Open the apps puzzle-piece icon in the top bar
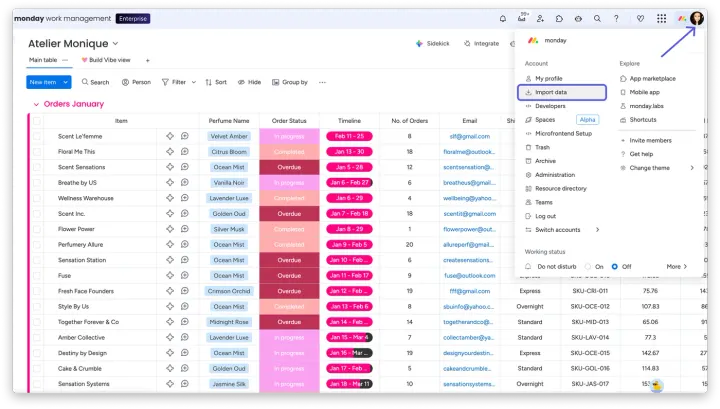Image resolution: width=720 pixels, height=409 pixels. pyautogui.click(x=559, y=19)
